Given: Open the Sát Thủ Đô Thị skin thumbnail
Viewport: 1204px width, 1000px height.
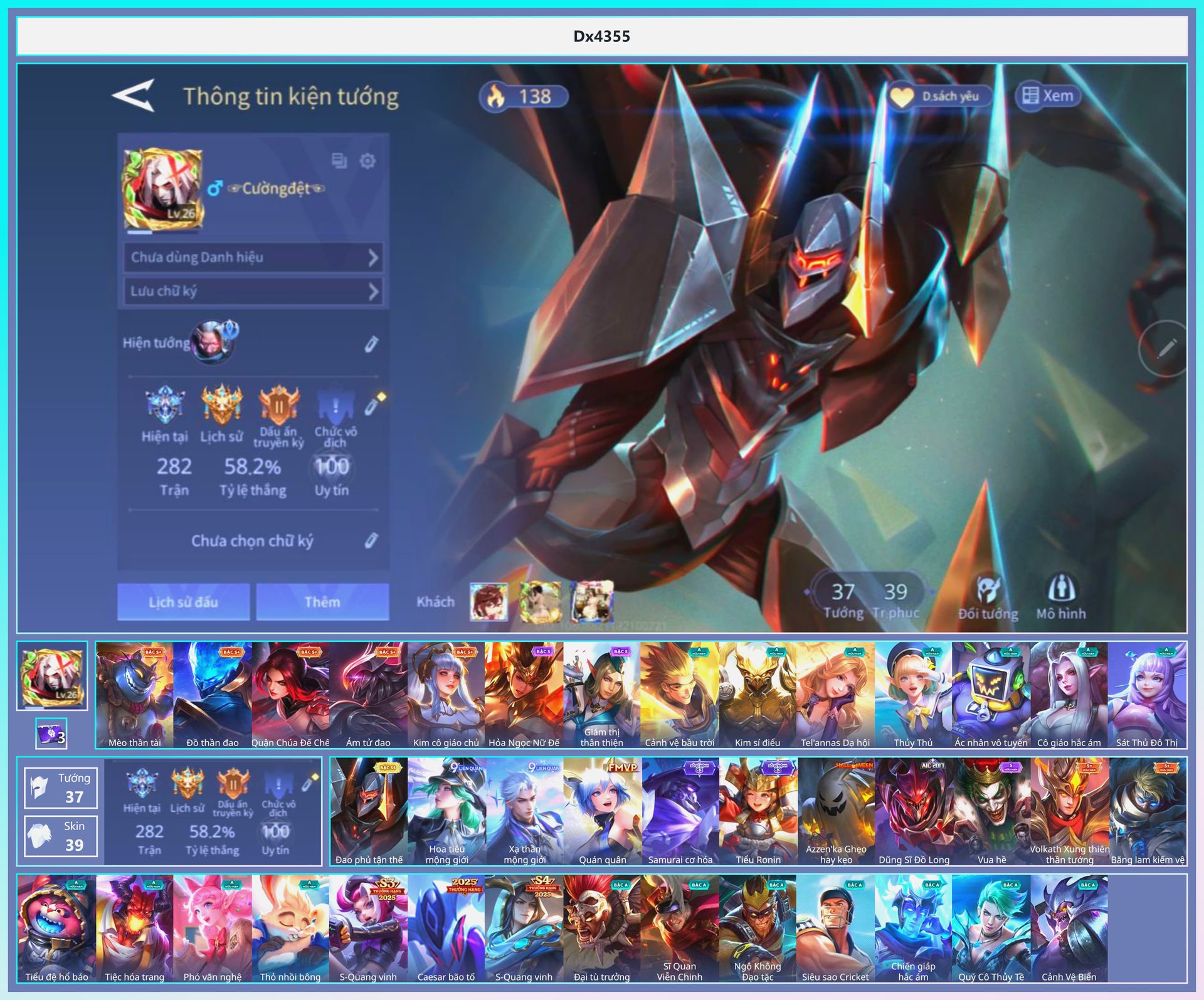Looking at the screenshot, I should [x=1147, y=695].
